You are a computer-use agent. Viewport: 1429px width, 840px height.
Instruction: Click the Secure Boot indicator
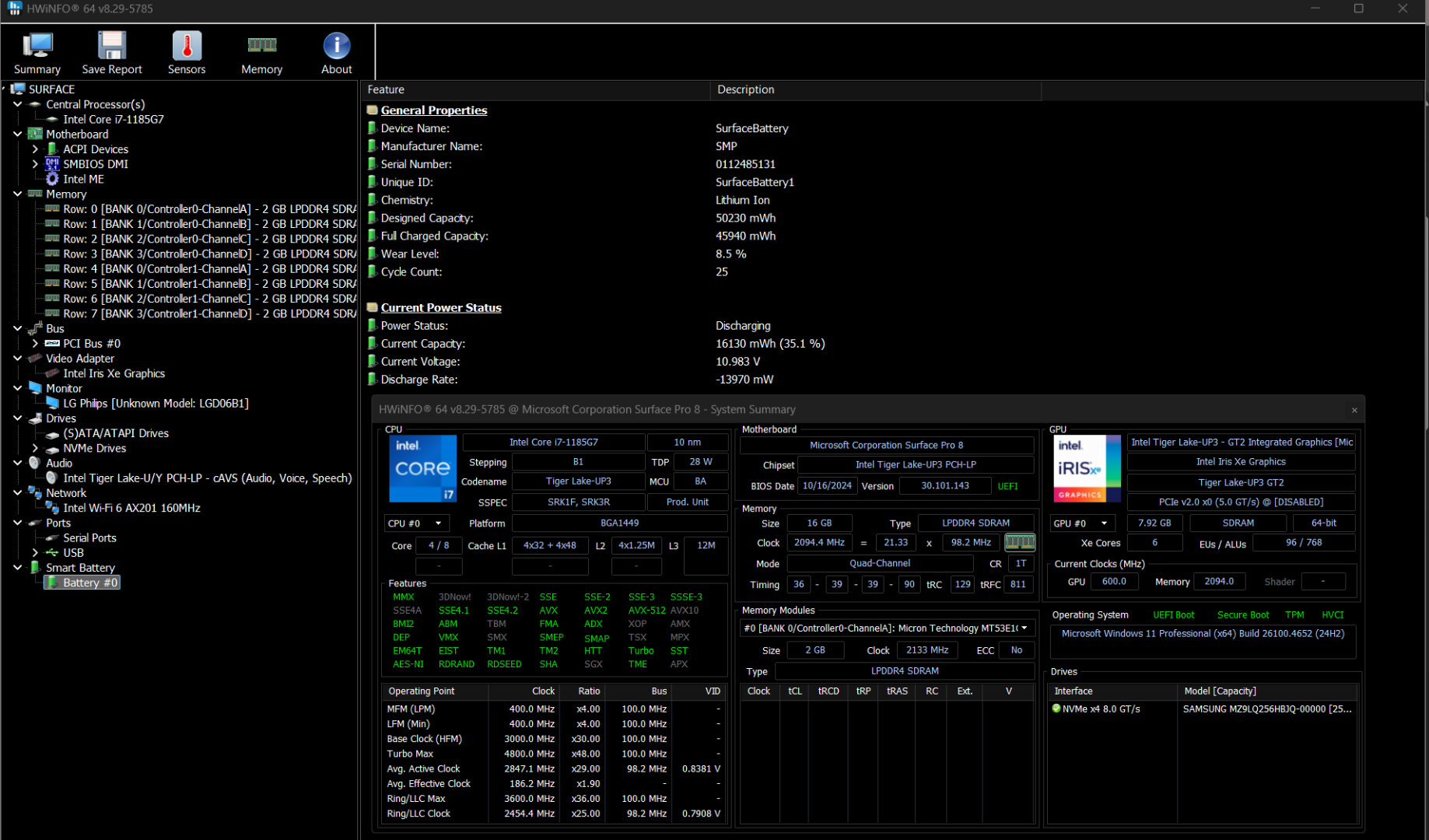coord(1242,615)
